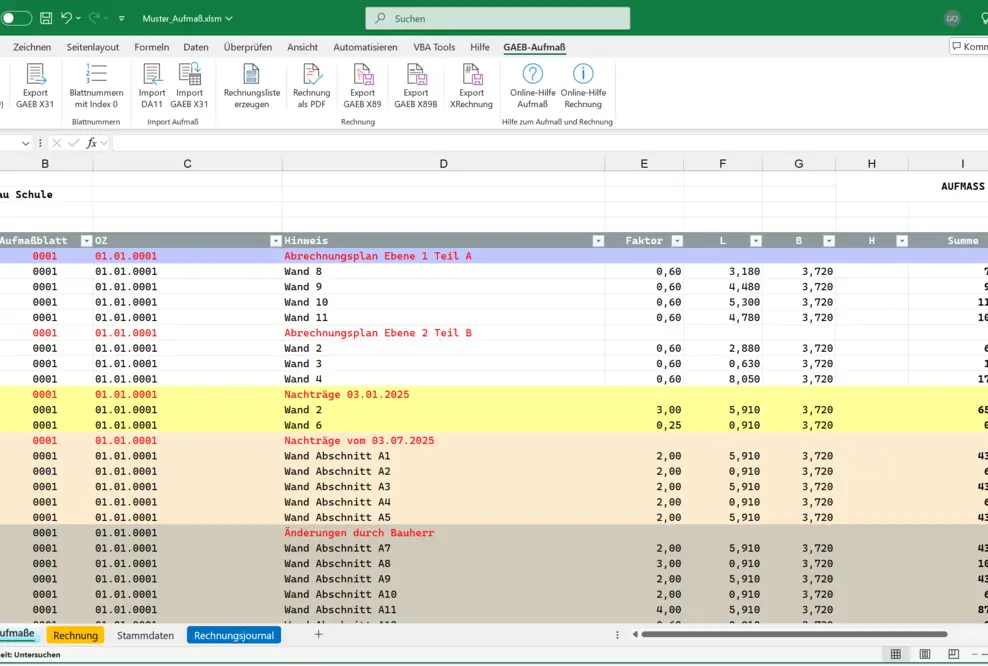Open H column filter dropdown

pyautogui.click(x=902, y=241)
